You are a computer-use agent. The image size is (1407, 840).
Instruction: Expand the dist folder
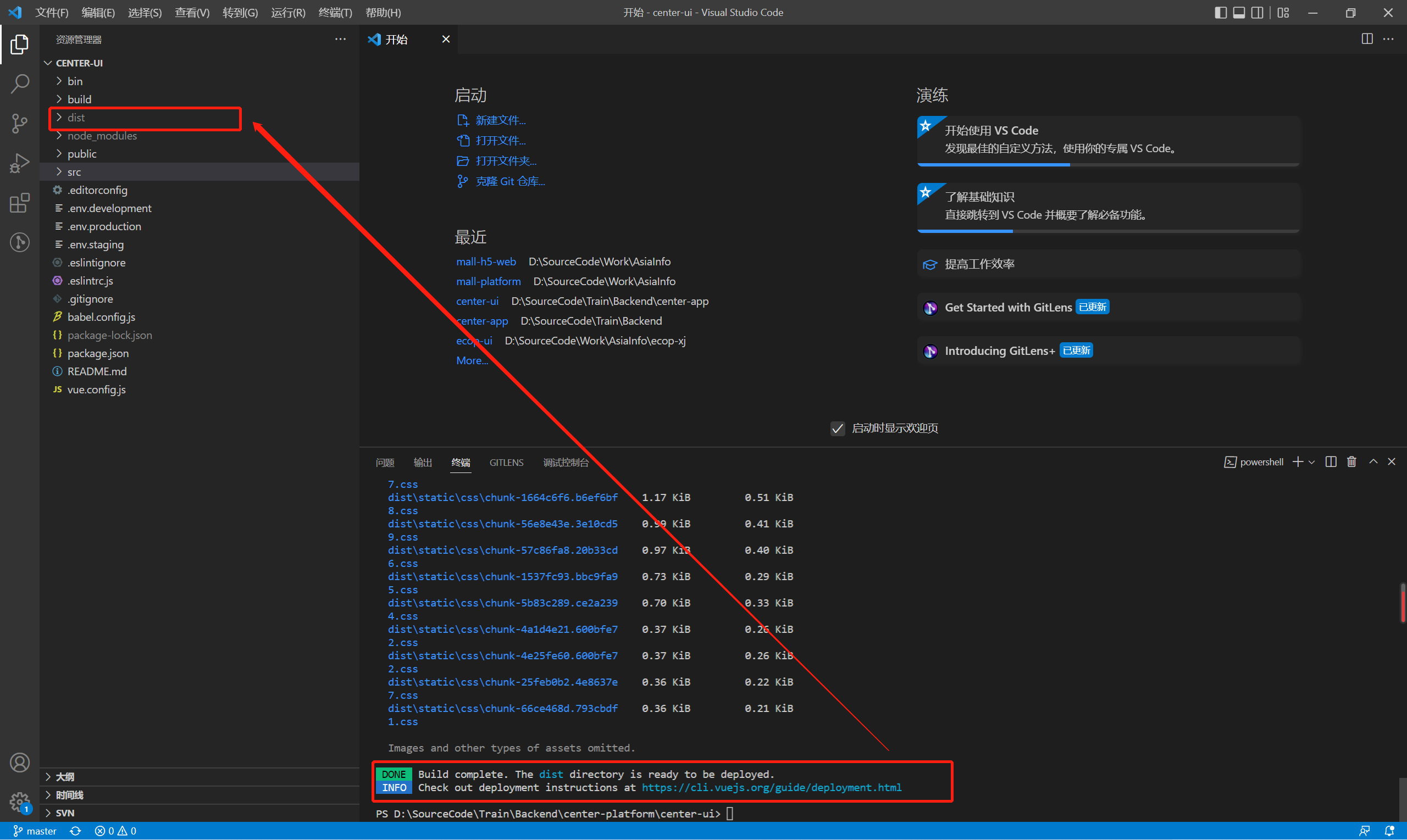pos(200,117)
